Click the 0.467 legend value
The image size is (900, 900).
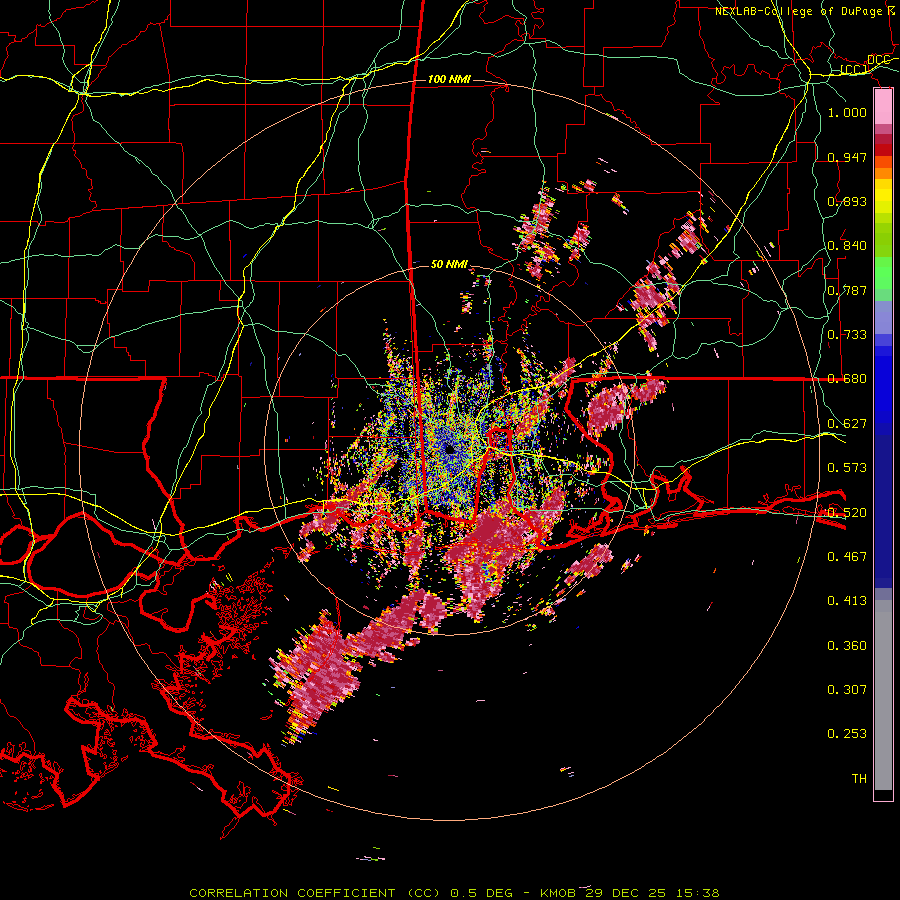847,556
